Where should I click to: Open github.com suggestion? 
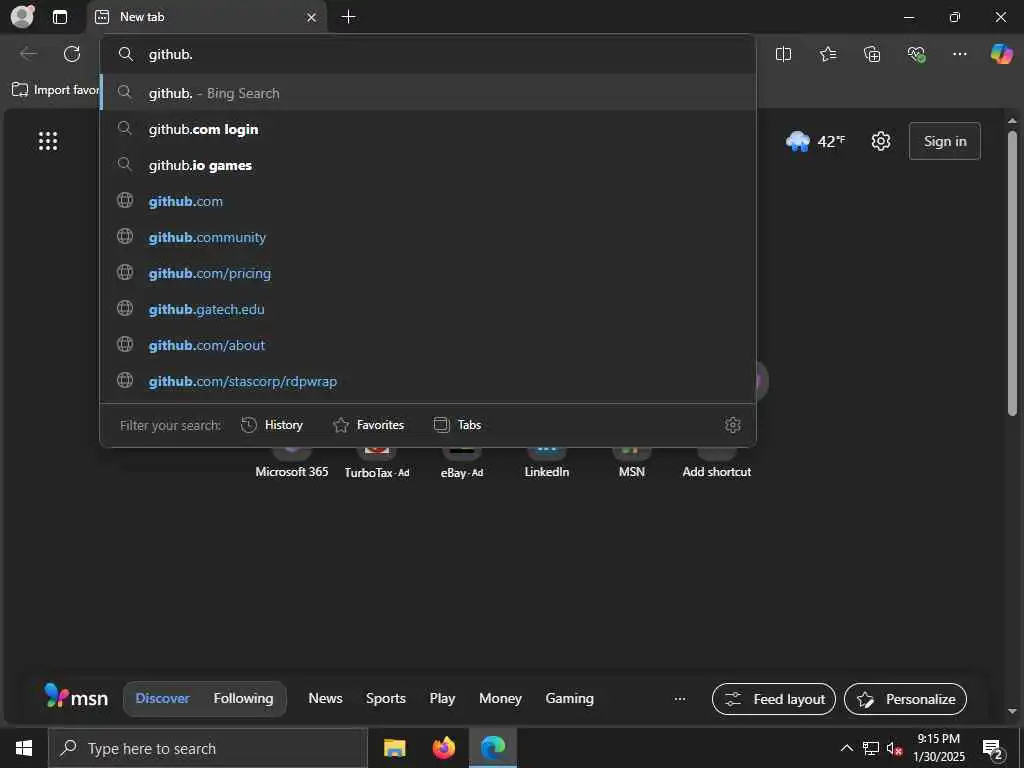click(428, 201)
